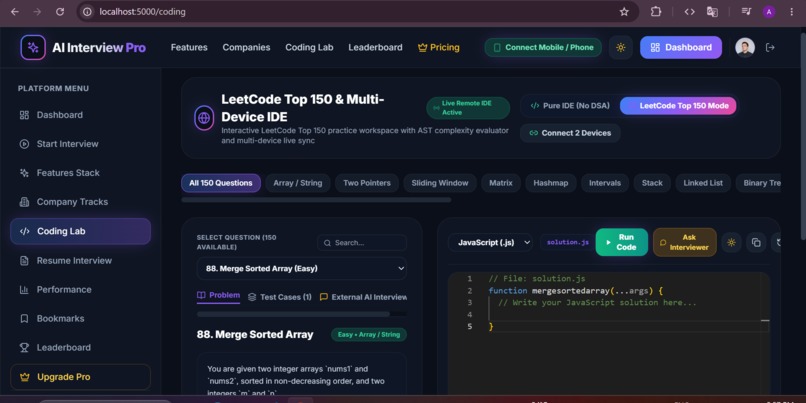Open Performance in the sidebar
Viewport: 806px width, 403px height.
point(81,289)
